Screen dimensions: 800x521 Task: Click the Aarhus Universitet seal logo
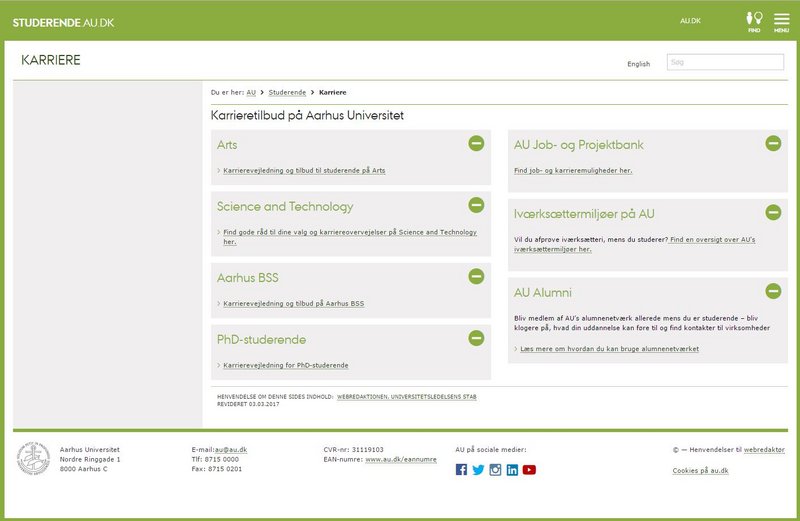point(34,458)
